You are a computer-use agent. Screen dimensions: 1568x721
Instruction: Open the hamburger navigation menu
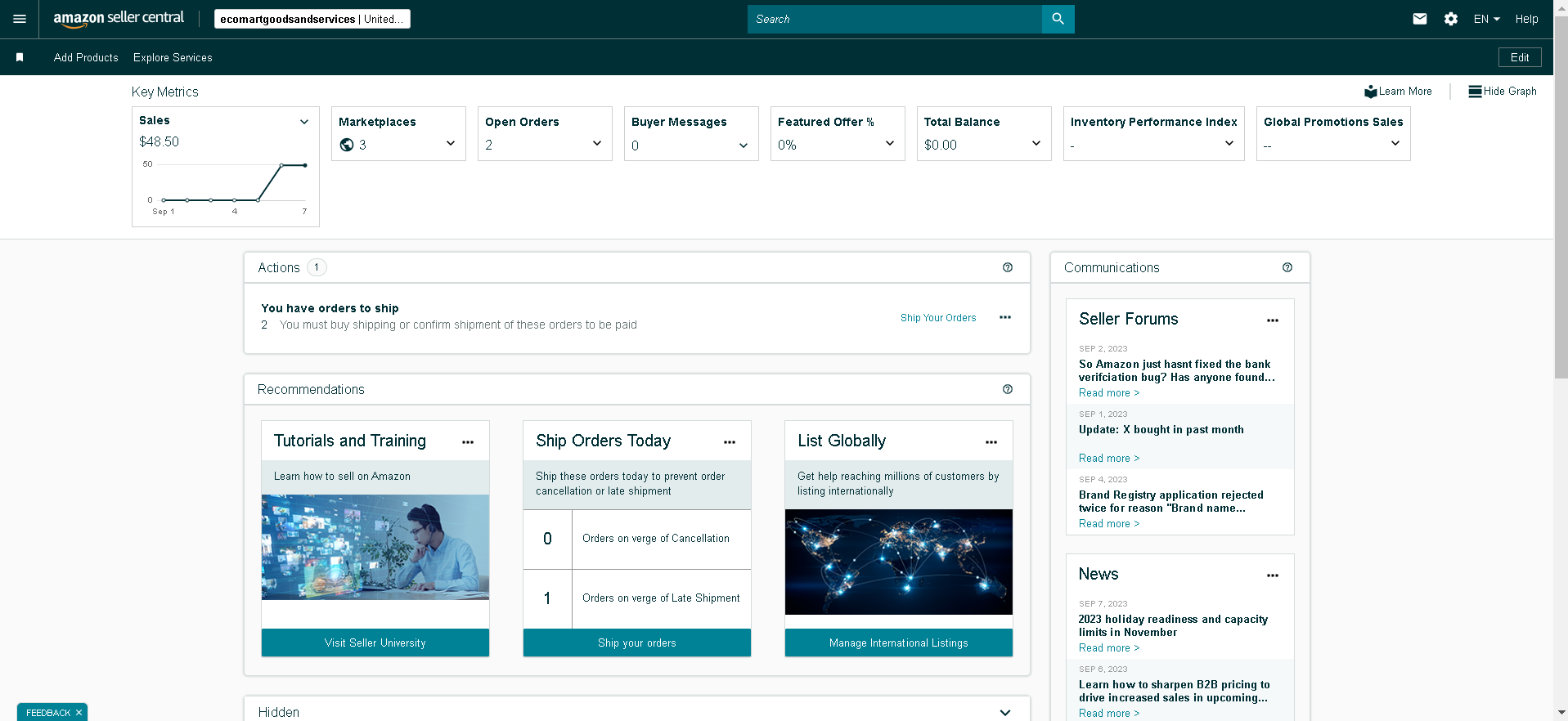click(20, 19)
